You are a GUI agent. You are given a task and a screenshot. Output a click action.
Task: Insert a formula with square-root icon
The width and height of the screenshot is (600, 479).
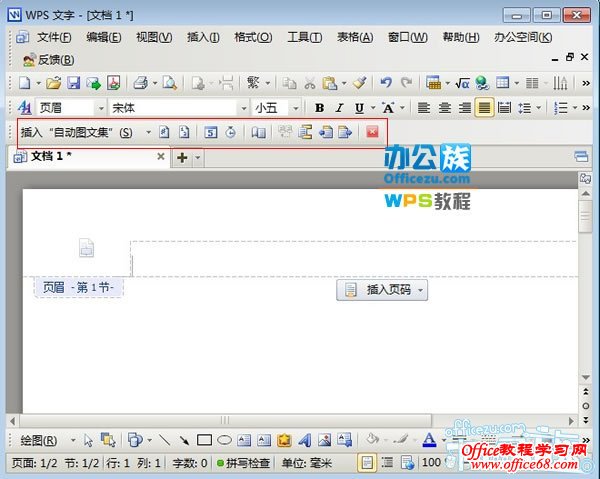pyautogui.click(x=462, y=83)
